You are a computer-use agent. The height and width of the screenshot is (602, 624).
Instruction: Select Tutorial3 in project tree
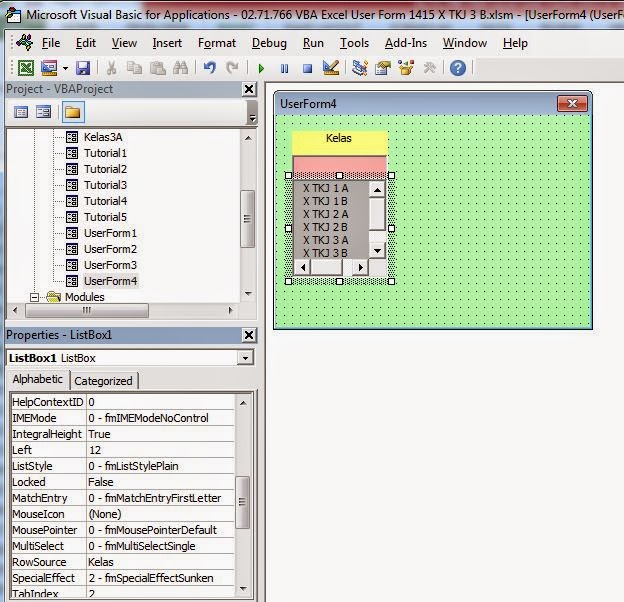105,185
